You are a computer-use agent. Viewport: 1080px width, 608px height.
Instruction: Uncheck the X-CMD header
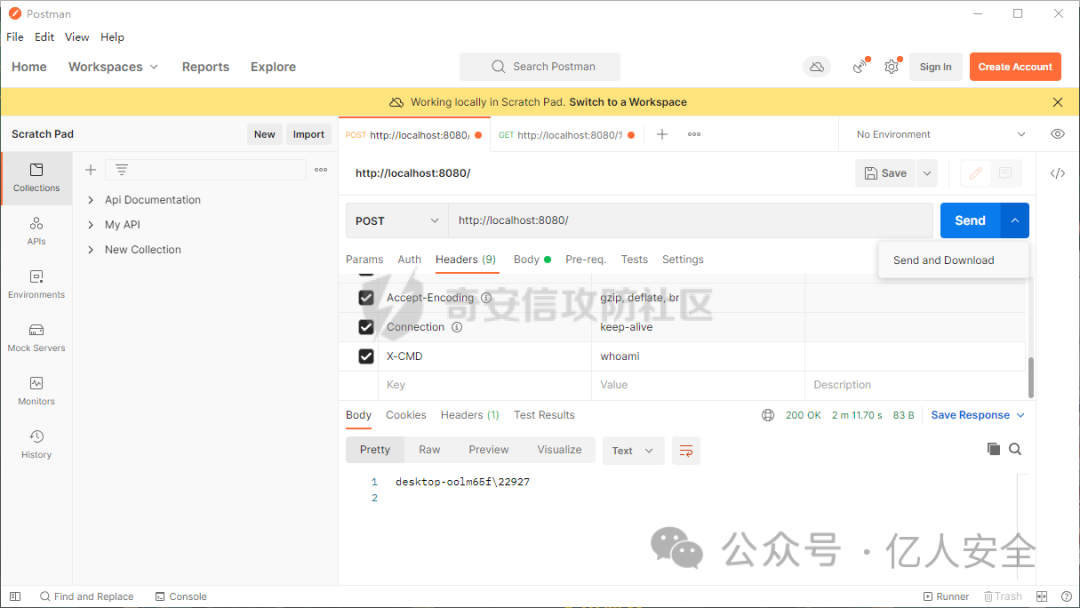[366, 356]
